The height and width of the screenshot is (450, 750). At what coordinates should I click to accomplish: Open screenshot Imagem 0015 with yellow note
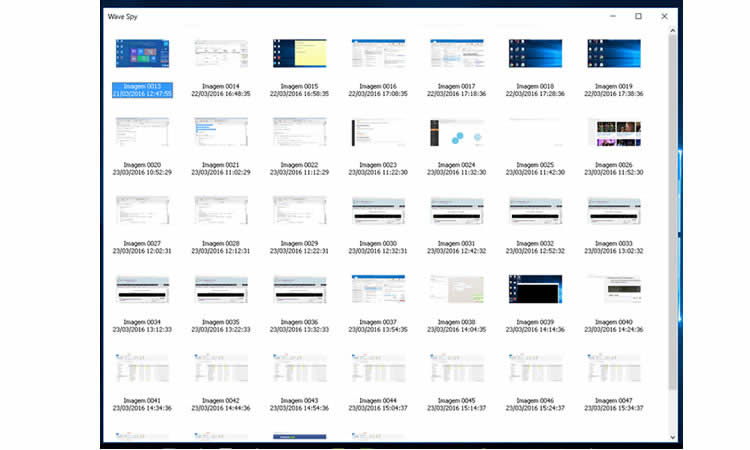tap(299, 54)
